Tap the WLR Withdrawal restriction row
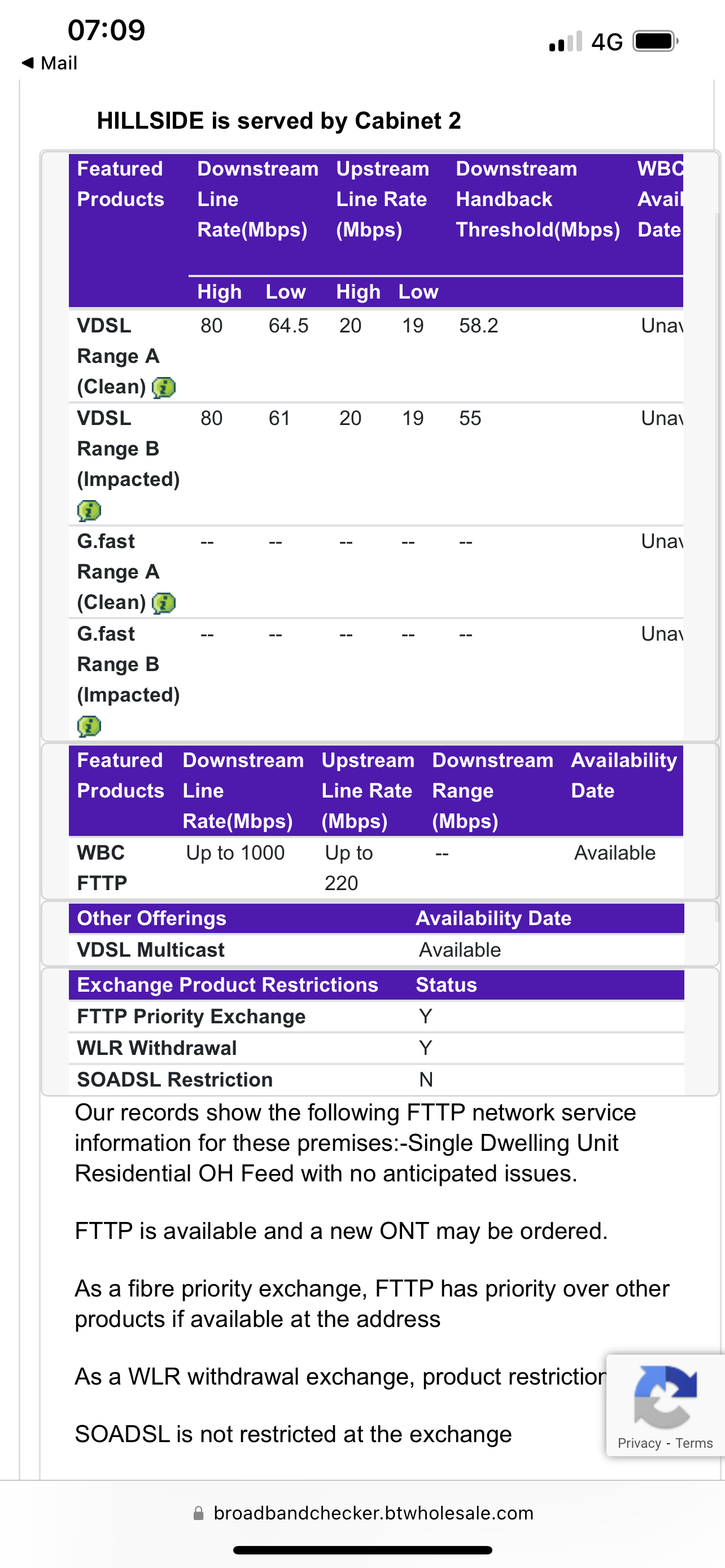The height and width of the screenshot is (1568, 725). click(x=156, y=1048)
